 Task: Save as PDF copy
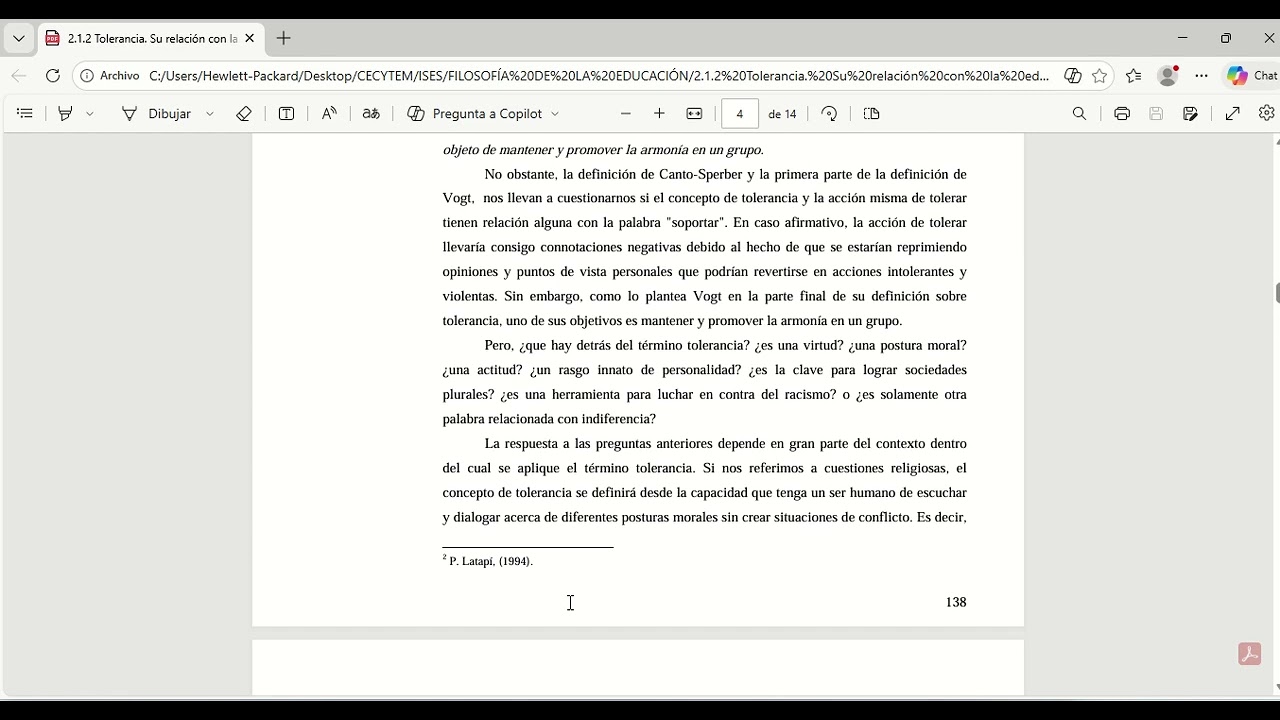(x=1190, y=114)
